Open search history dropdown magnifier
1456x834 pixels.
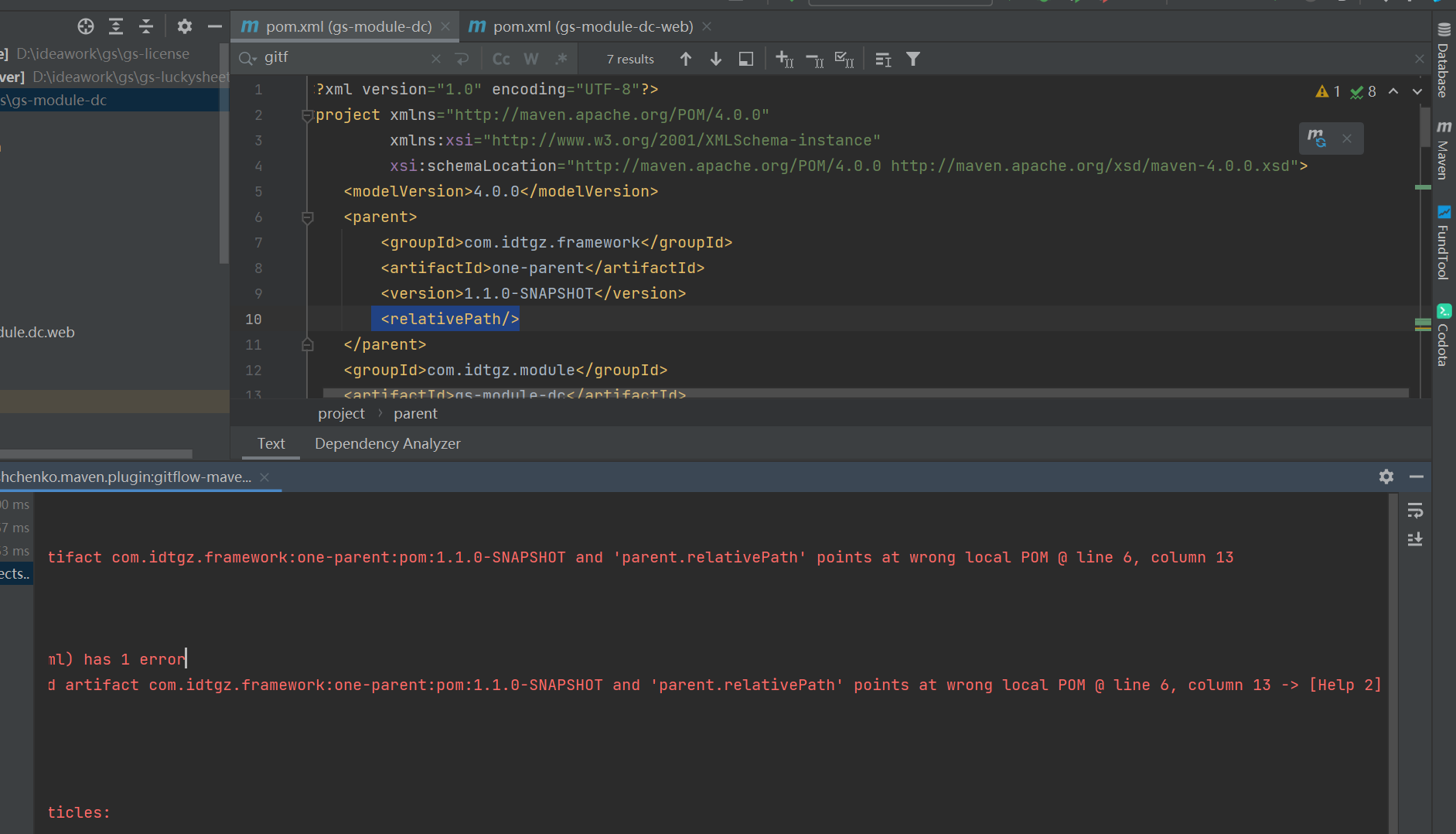247,58
